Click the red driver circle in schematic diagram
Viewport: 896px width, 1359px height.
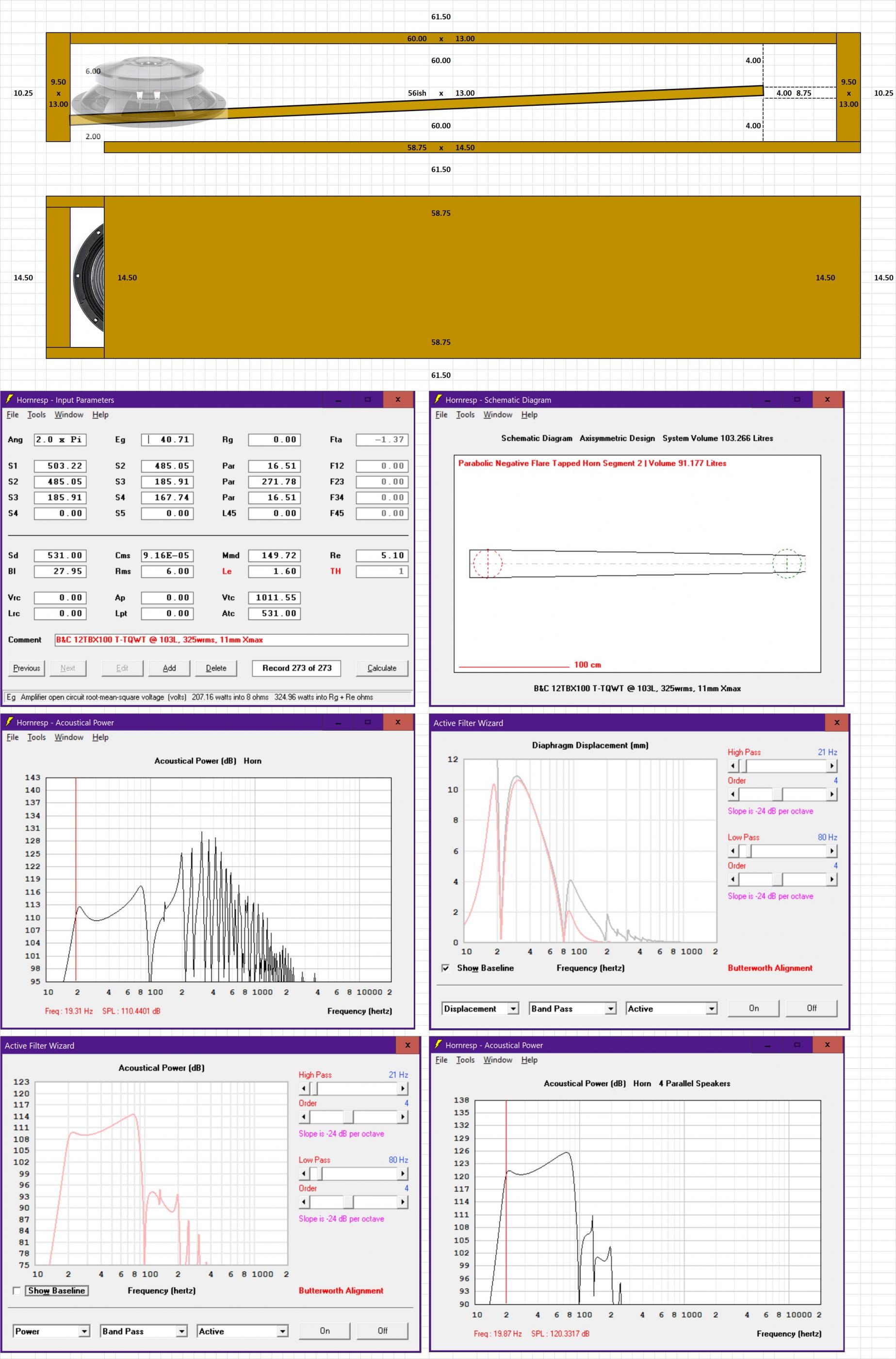click(488, 563)
